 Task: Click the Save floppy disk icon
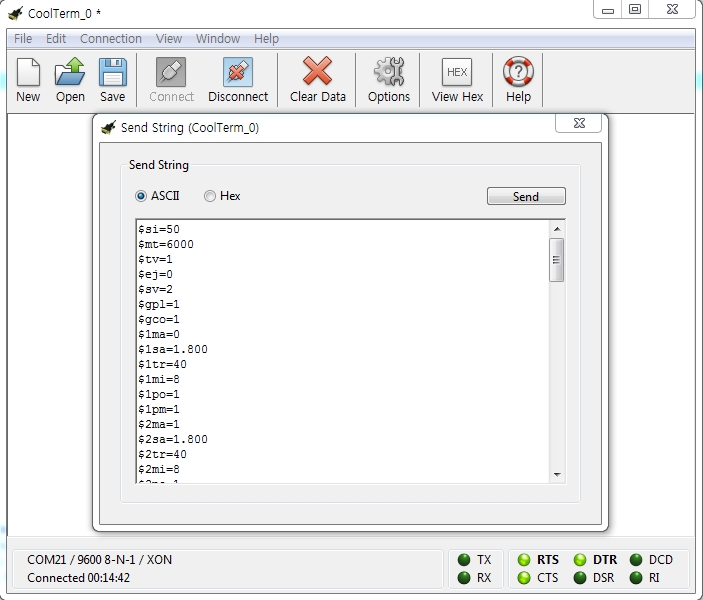click(x=112, y=73)
